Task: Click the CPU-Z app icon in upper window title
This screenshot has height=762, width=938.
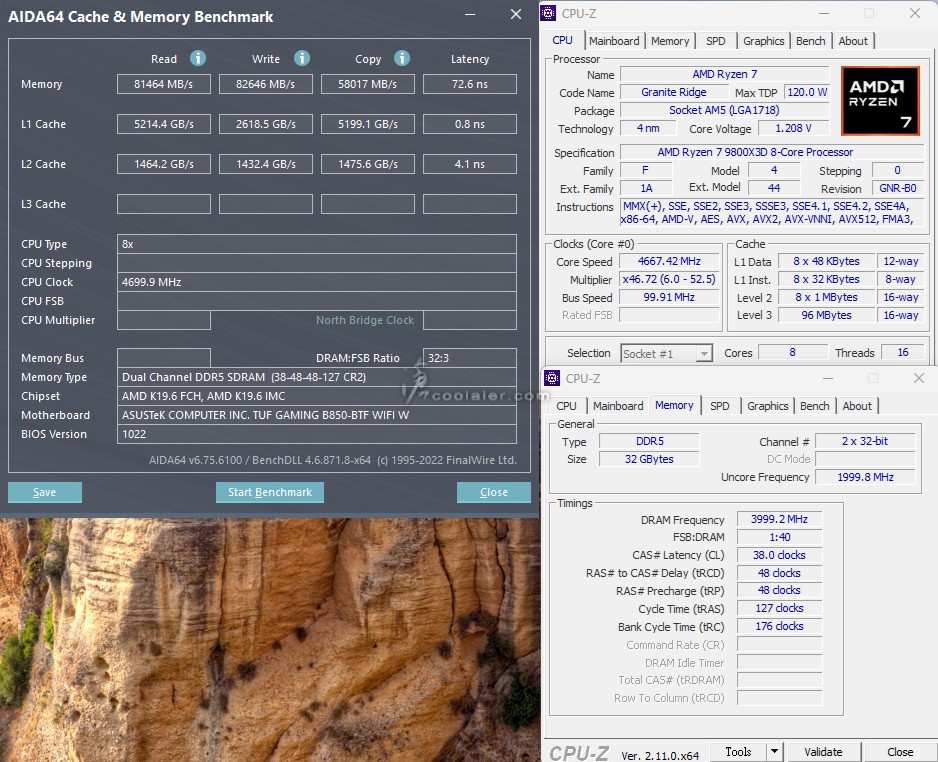Action: click(549, 13)
